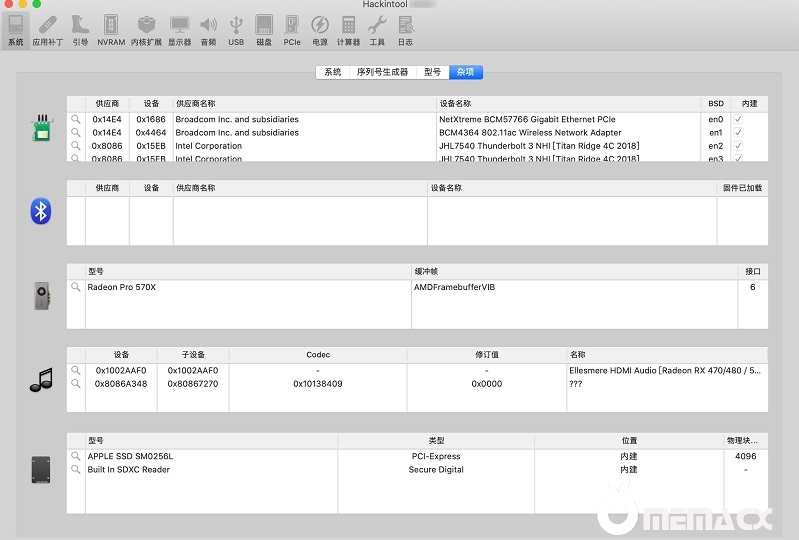Toggle the 内建 checkbox for en1
The height and width of the screenshot is (540, 799).
pos(738,132)
